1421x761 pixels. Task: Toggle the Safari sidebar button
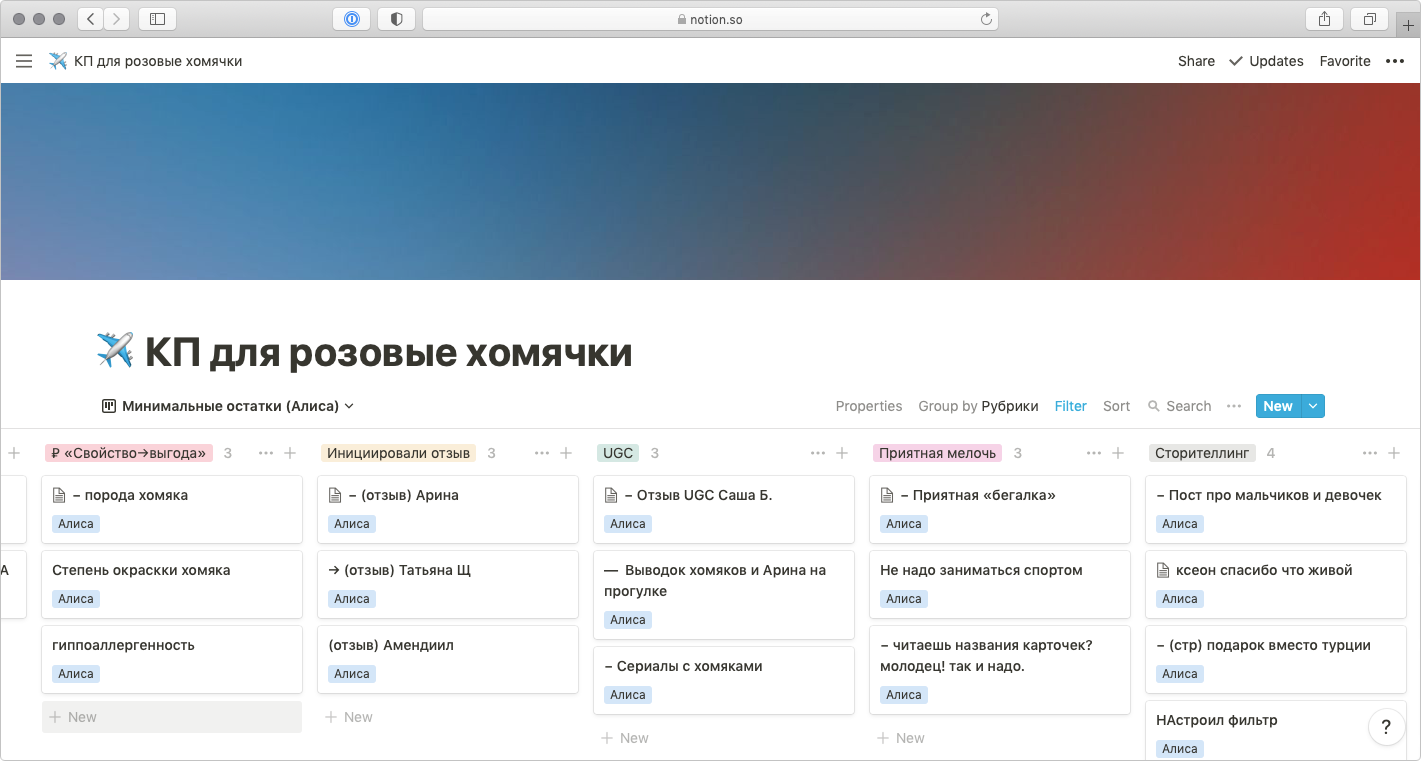[x=157, y=18]
